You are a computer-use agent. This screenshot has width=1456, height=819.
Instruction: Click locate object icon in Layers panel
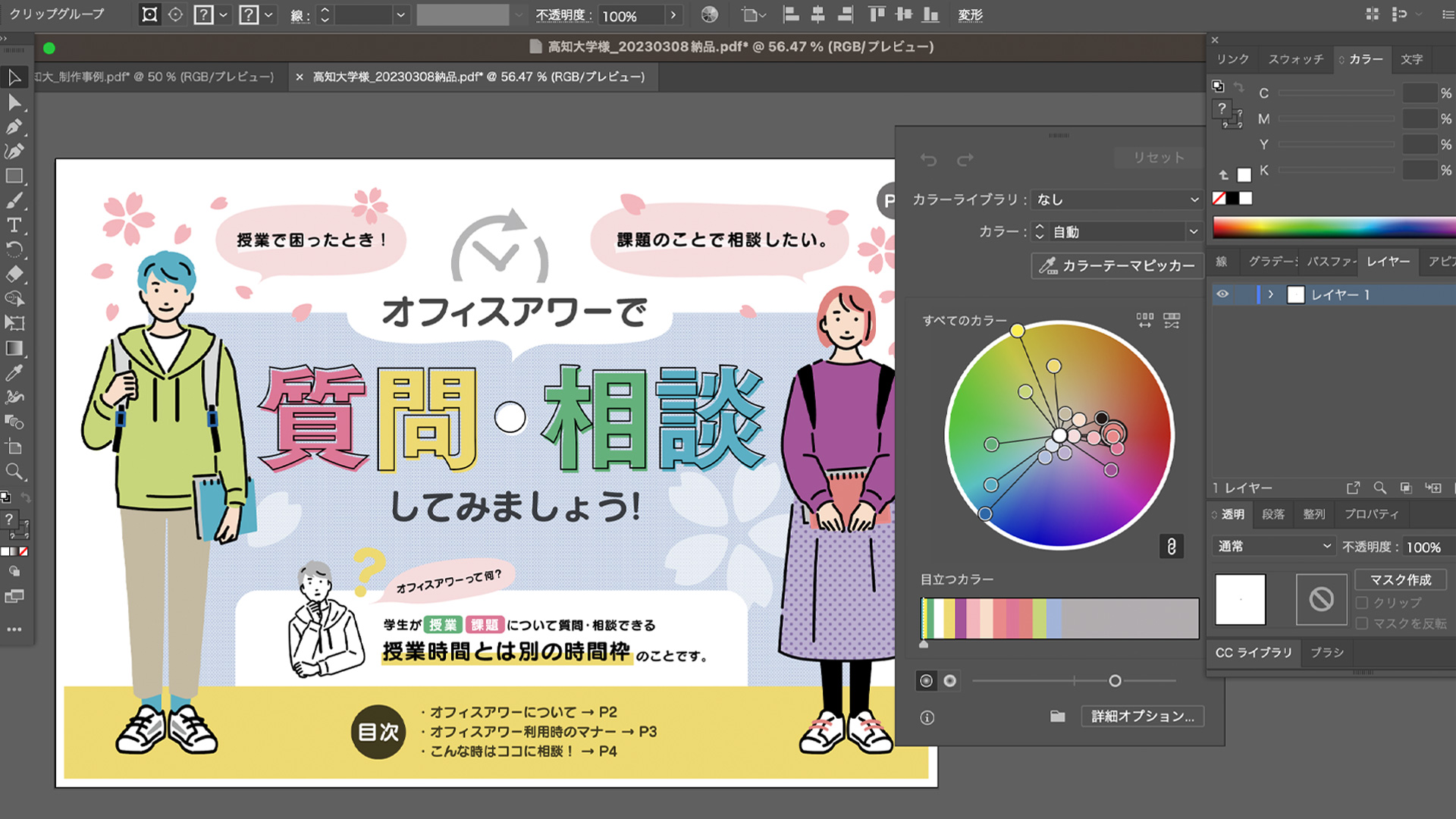[1380, 488]
